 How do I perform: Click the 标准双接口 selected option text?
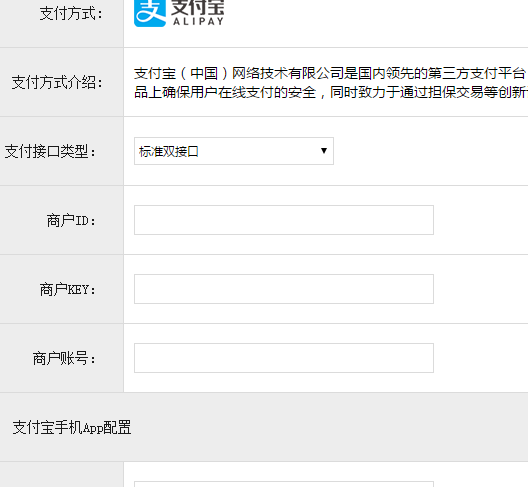coord(169,152)
